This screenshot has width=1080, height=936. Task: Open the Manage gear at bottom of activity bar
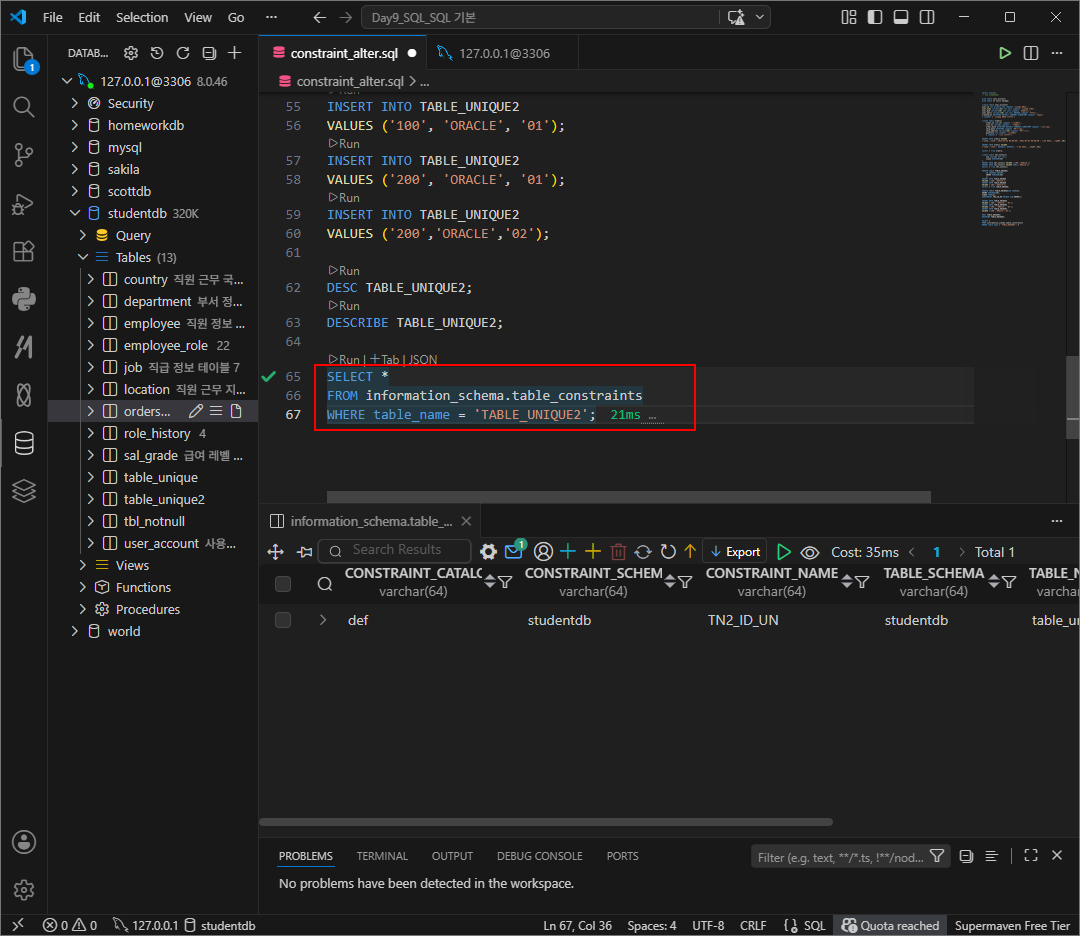(x=23, y=890)
